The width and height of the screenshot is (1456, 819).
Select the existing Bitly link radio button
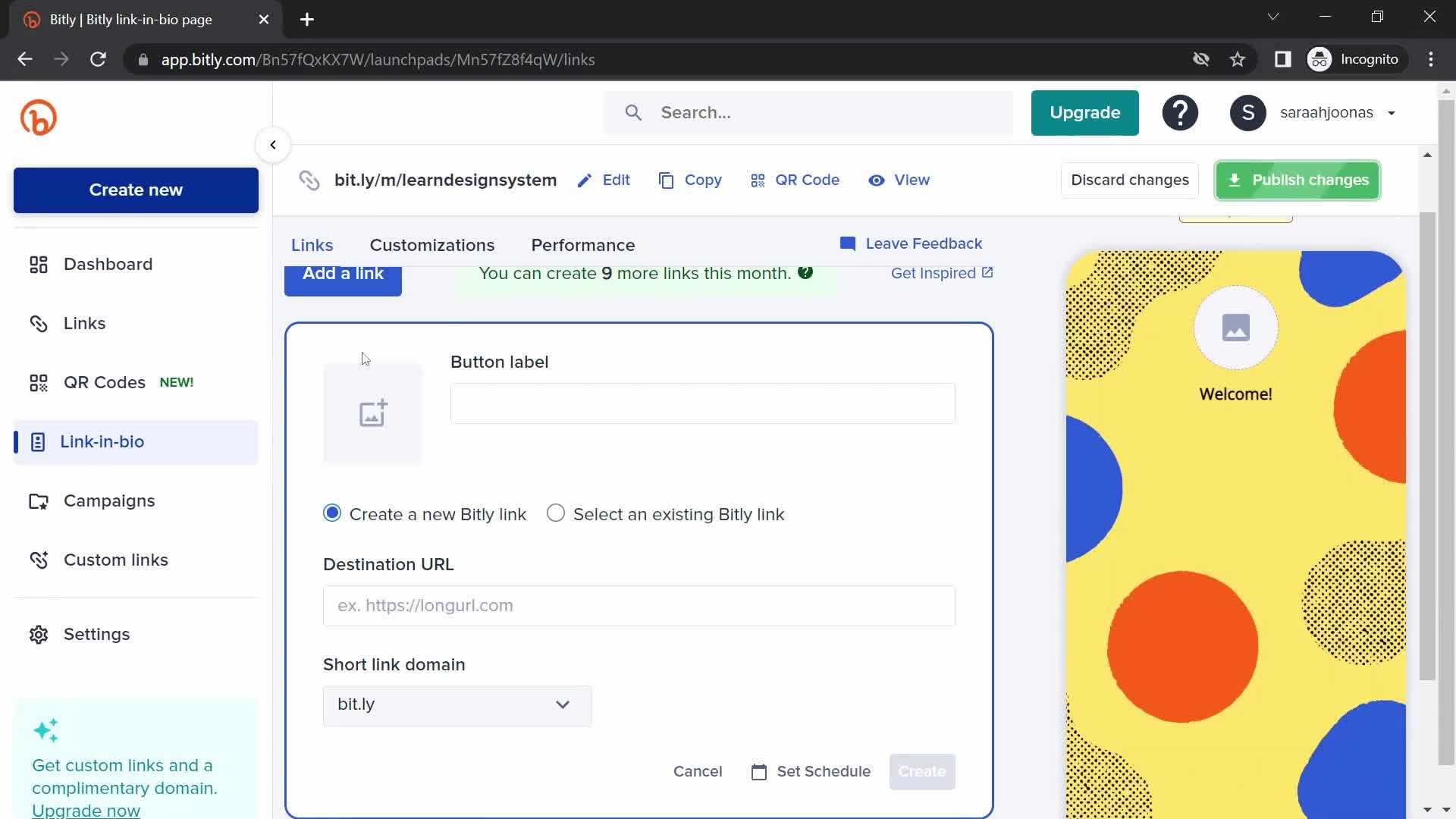[x=557, y=514]
